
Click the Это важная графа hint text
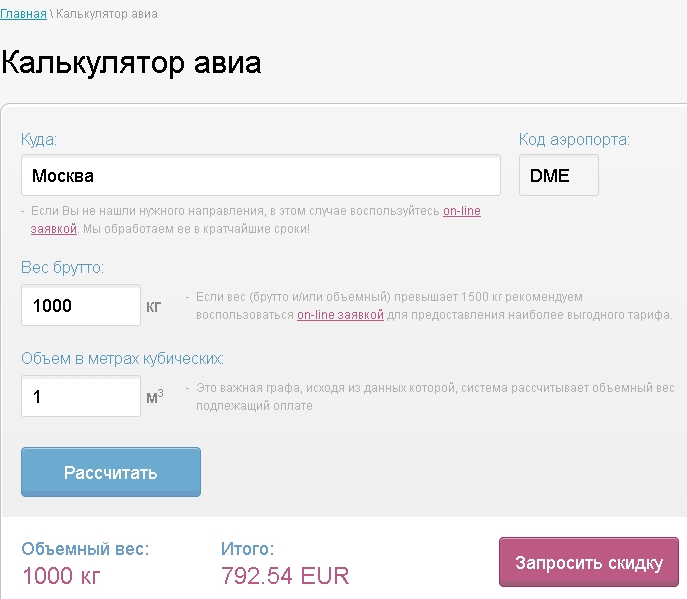coord(435,397)
